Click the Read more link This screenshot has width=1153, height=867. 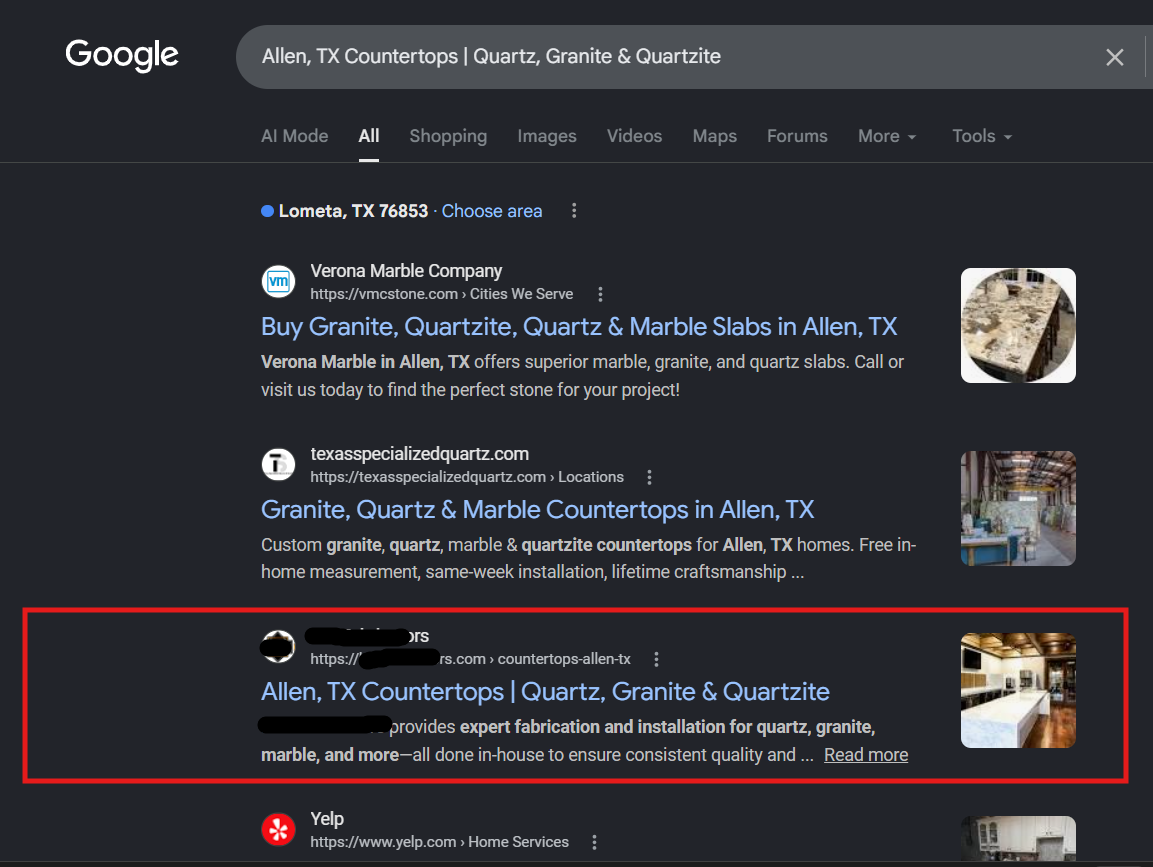point(865,755)
